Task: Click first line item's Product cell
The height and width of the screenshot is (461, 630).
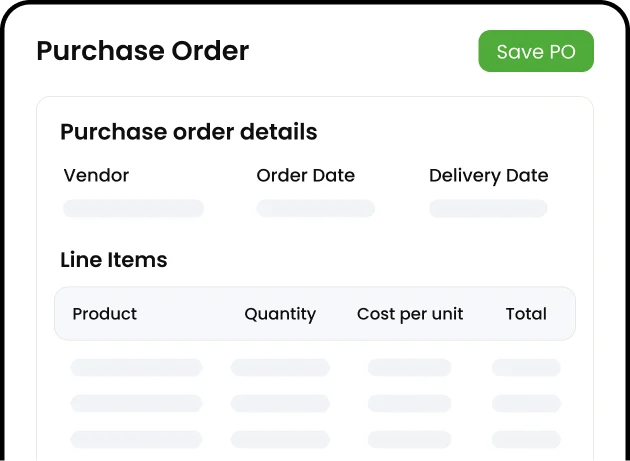Action: click(137, 367)
